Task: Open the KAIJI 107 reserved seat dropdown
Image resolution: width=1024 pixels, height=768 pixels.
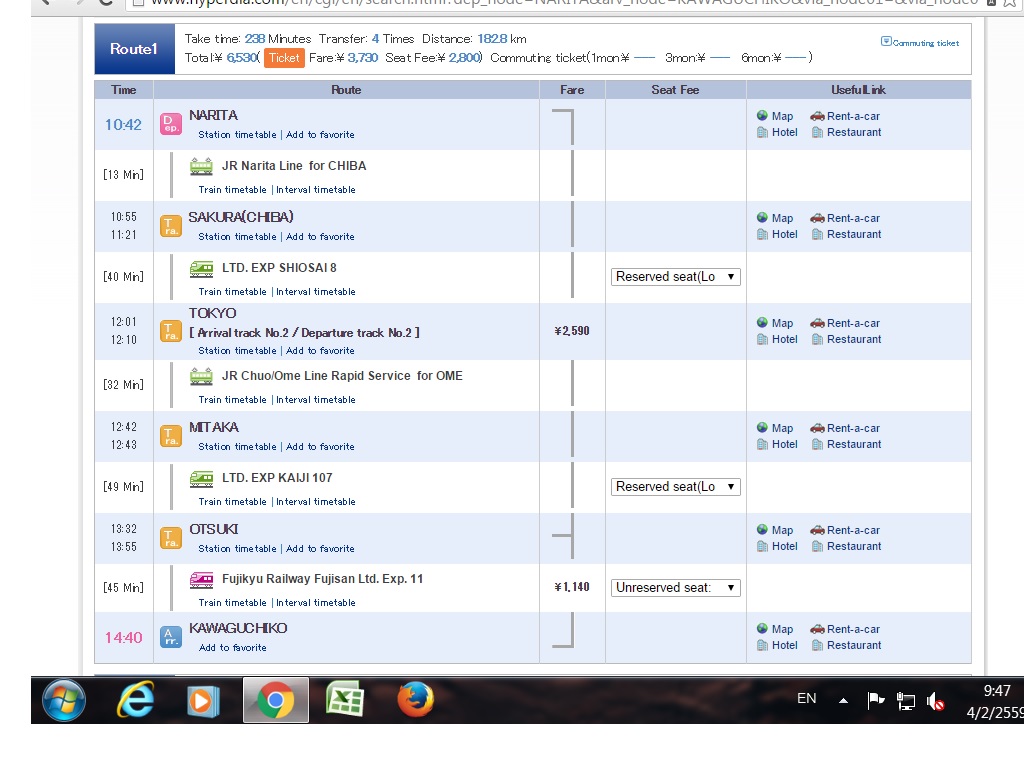Action: pos(675,487)
